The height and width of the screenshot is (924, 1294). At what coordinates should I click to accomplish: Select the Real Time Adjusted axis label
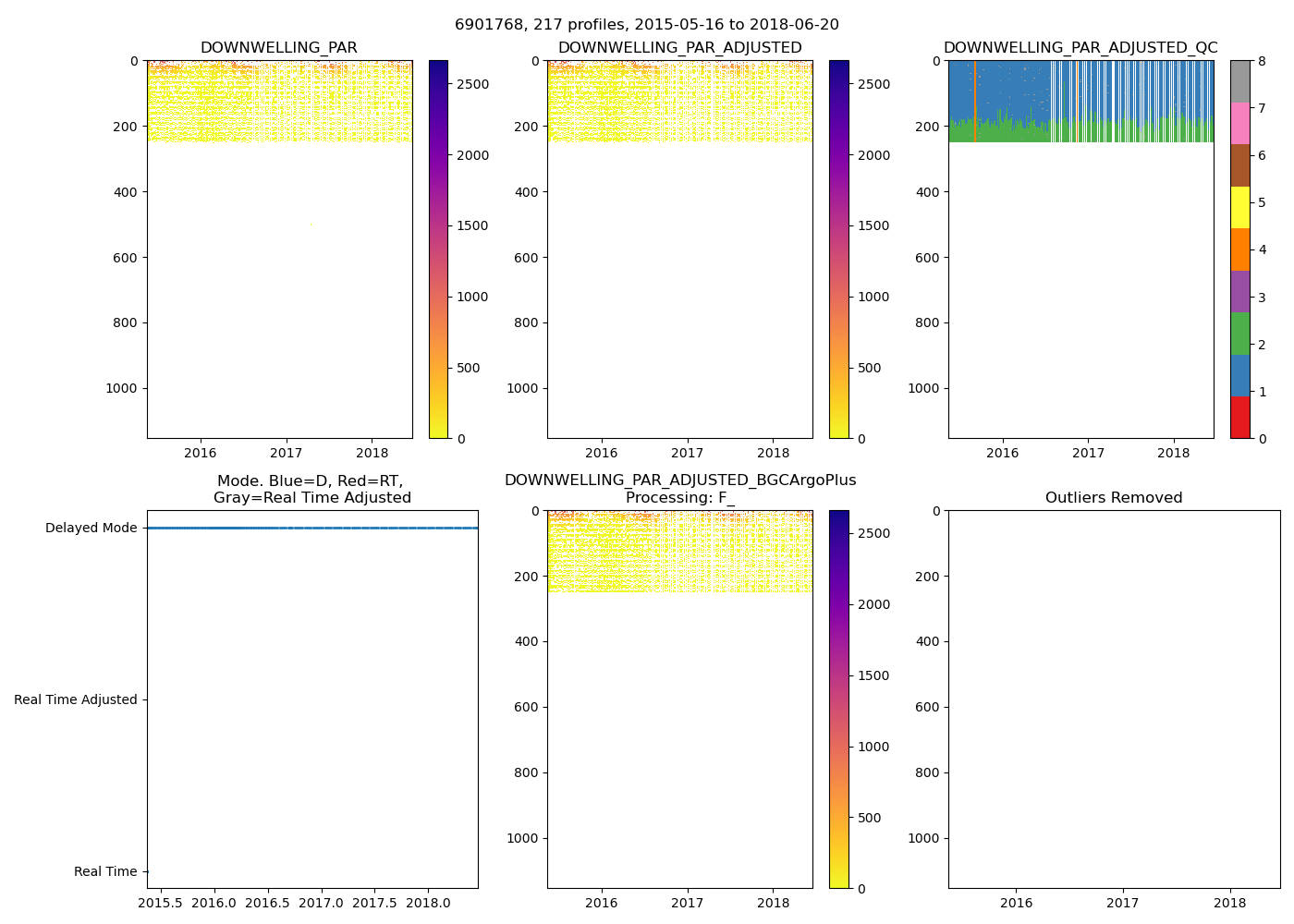[76, 700]
